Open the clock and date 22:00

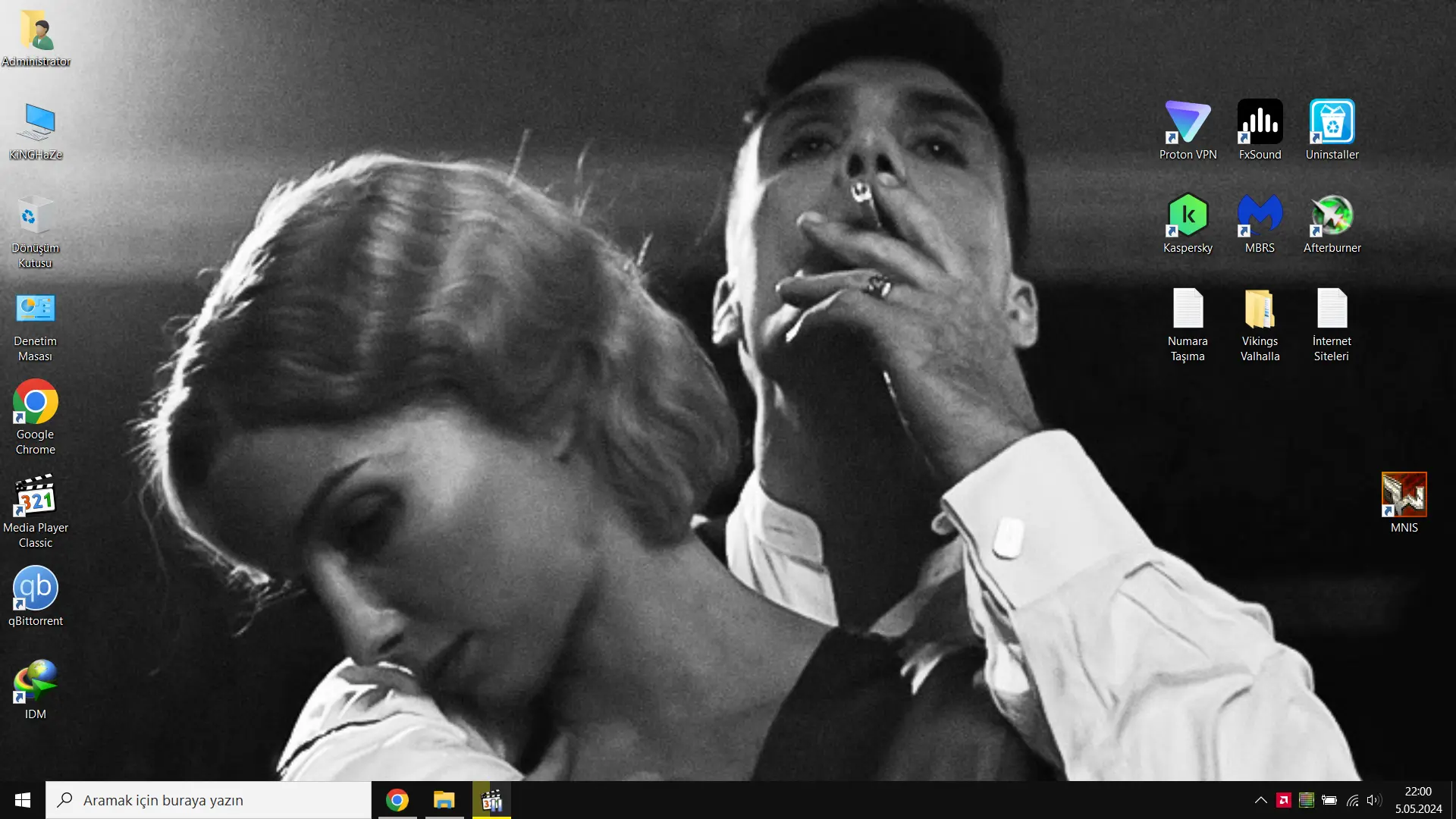click(1418, 800)
